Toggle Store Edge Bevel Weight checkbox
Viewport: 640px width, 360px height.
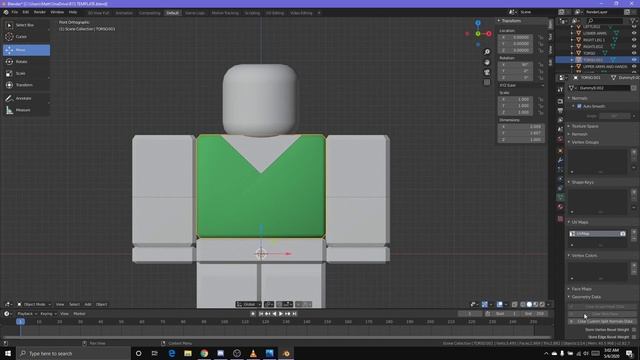(x=634, y=337)
